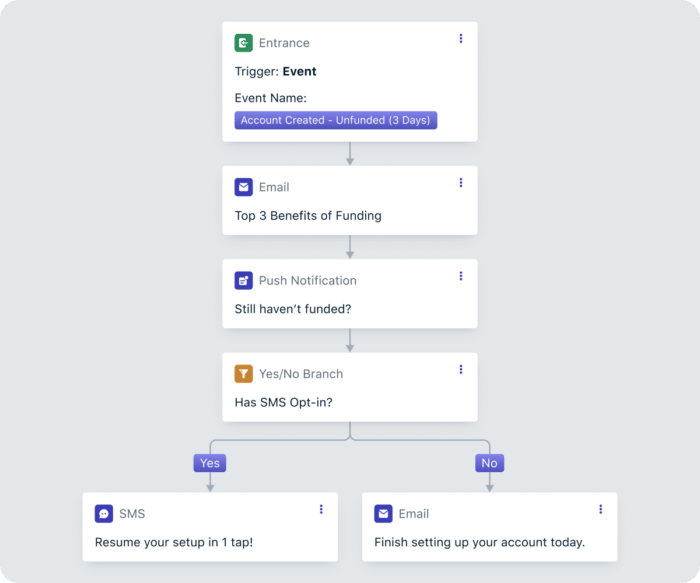
Task: Click the green Entrance node icon
Action: click(244, 43)
